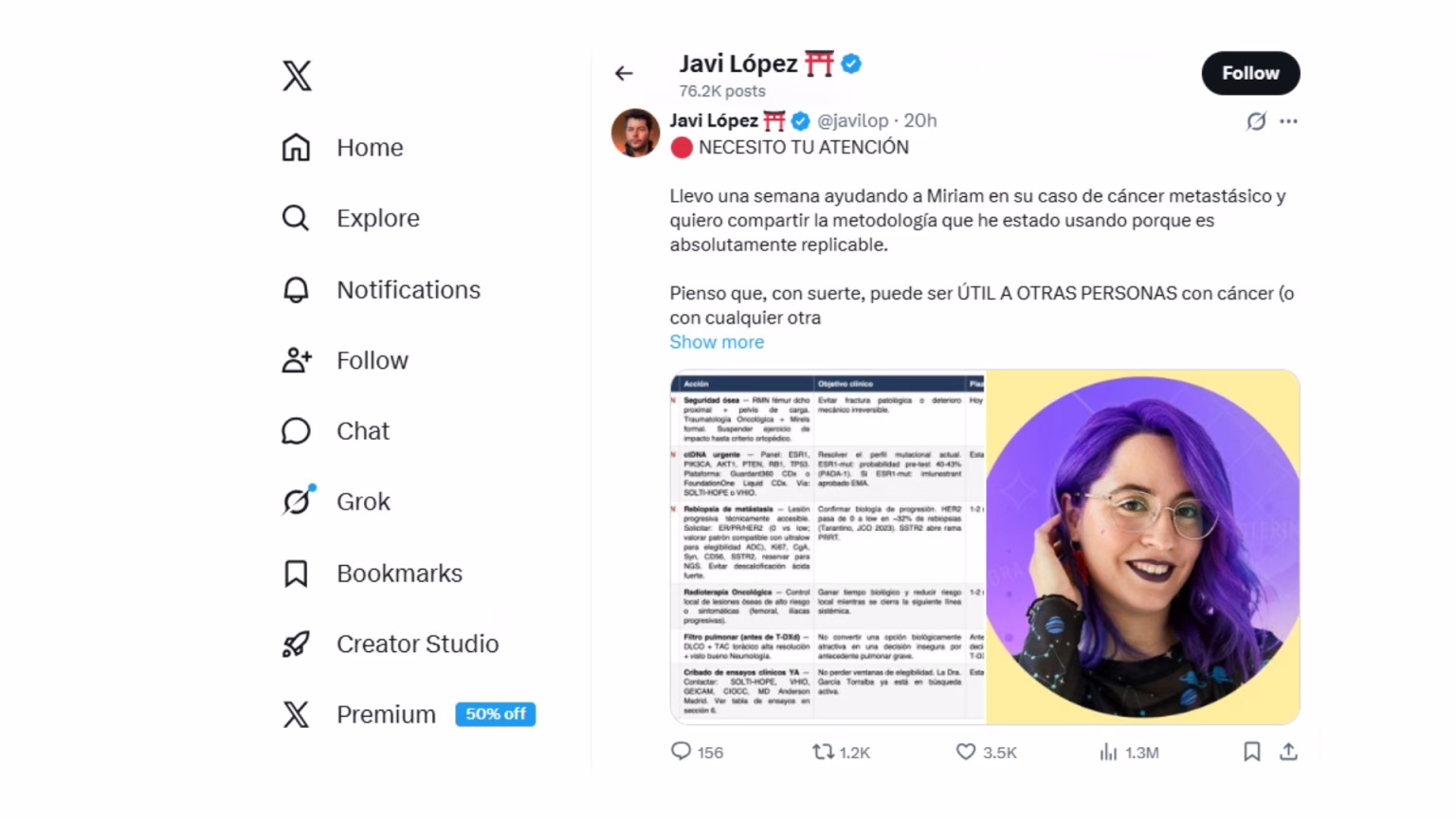Image resolution: width=1456 pixels, height=819 pixels.
Task: Open Grok explain icon on post
Action: (1256, 121)
